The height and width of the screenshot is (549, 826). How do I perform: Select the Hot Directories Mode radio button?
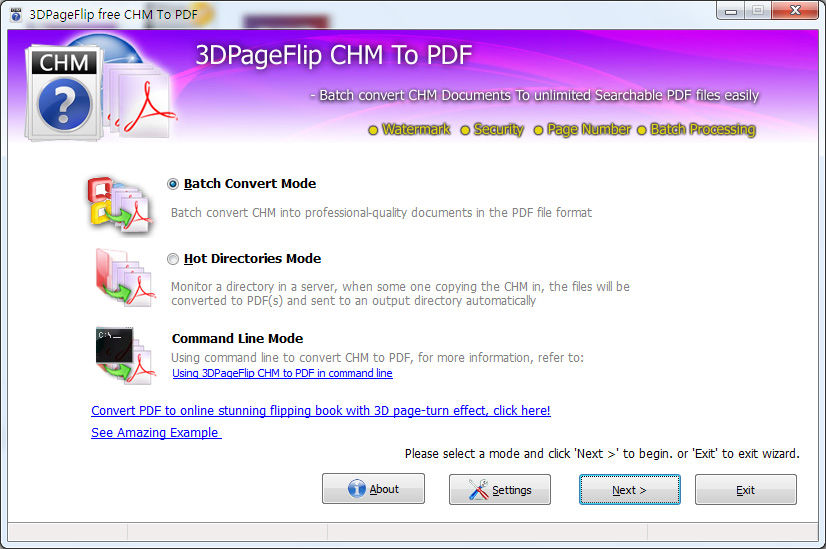coord(173,259)
